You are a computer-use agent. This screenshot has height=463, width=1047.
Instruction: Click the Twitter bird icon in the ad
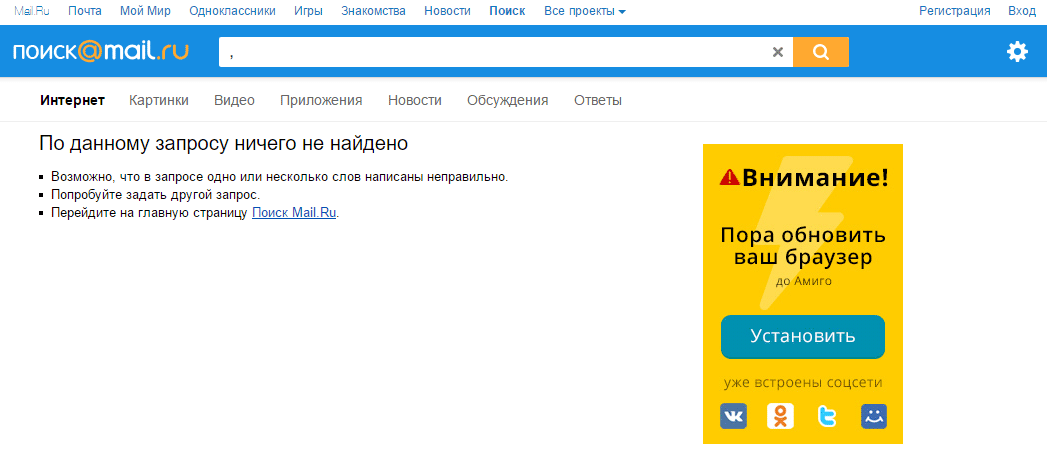coord(827,416)
